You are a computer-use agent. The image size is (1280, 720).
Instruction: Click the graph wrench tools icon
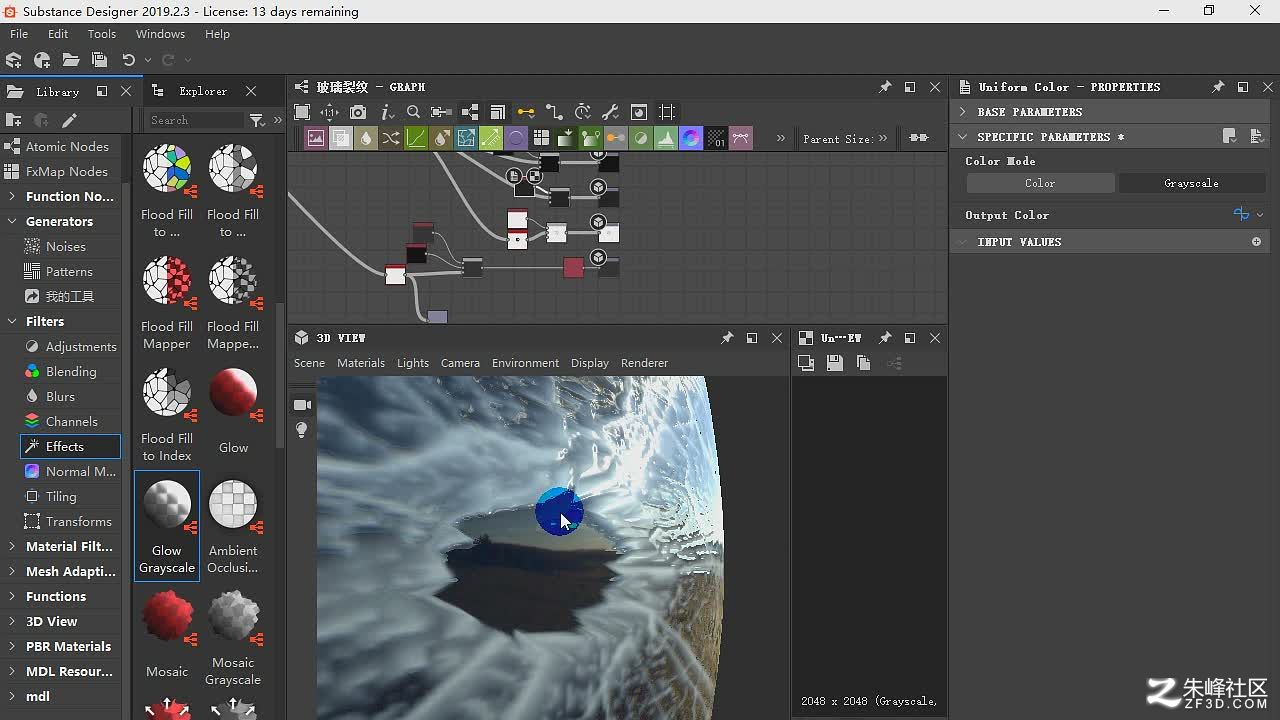pyautogui.click(x=610, y=112)
